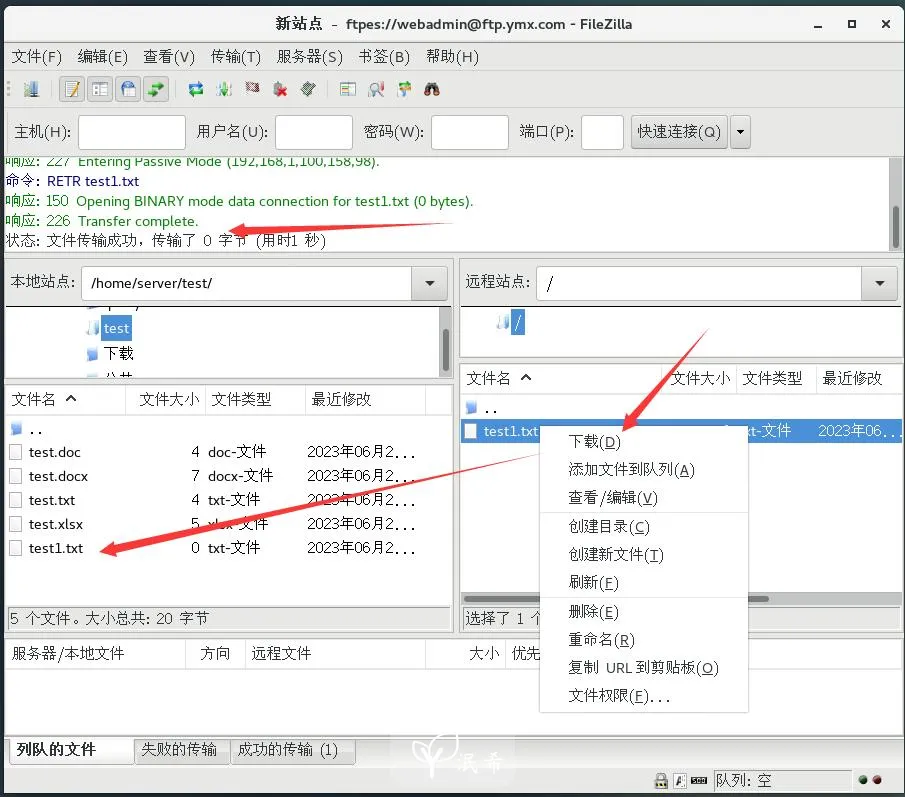Screen dimensions: 905x797
Task: Expand the local site path dropdown
Action: click(429, 283)
